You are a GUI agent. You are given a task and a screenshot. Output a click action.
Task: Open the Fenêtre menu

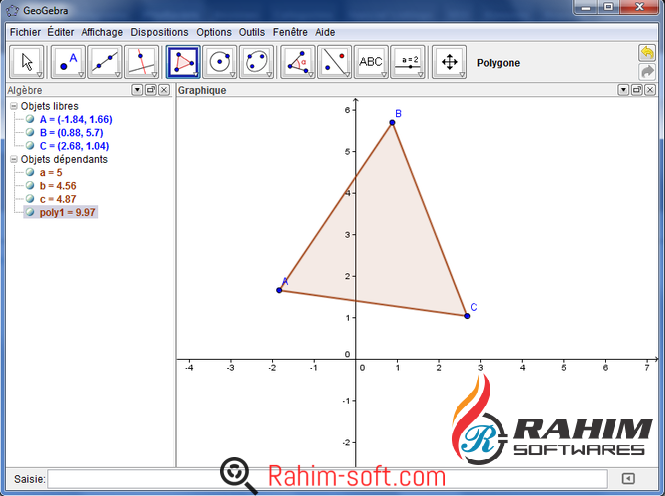(290, 32)
